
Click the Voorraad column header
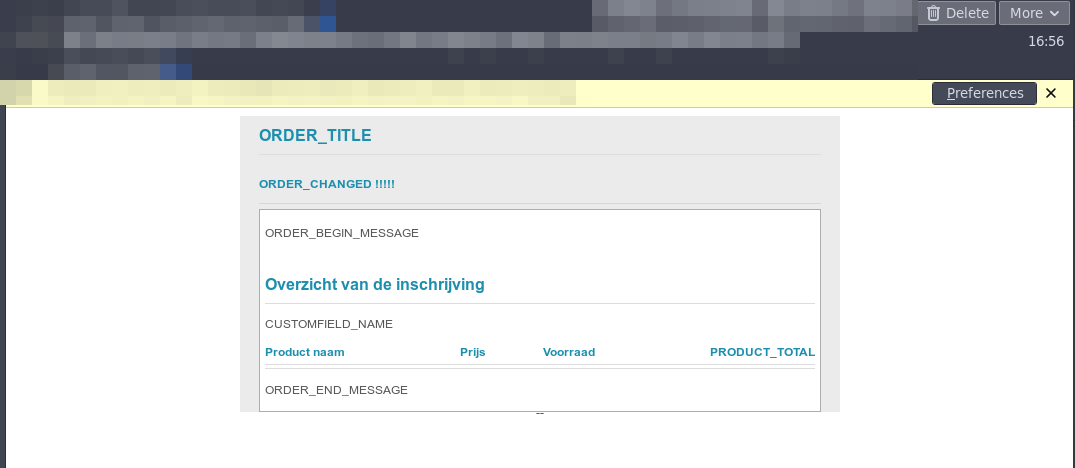pyautogui.click(x=568, y=352)
